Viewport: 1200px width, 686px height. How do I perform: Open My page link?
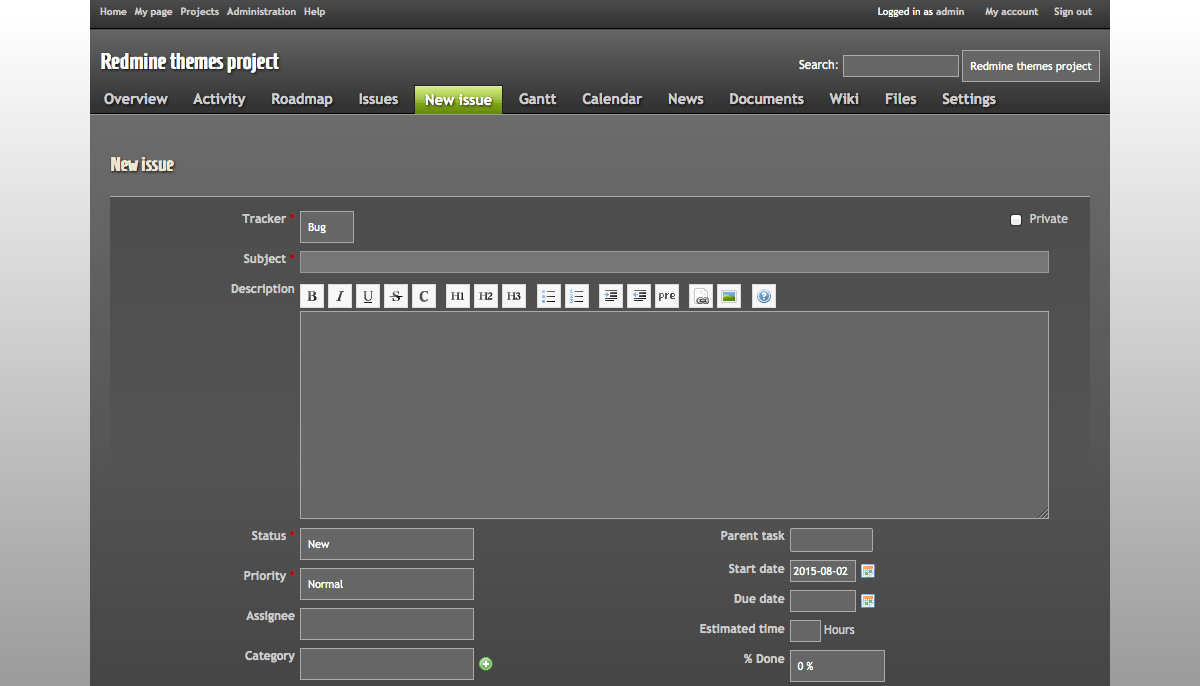point(154,12)
